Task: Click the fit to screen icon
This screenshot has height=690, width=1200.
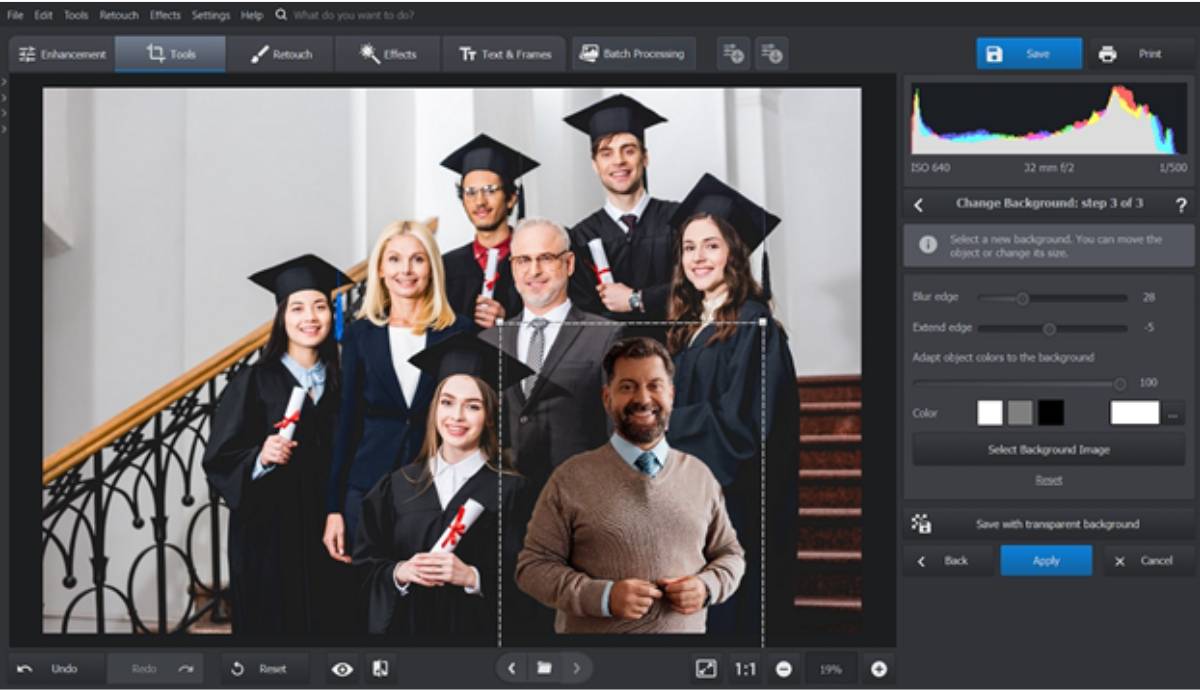Action: [706, 669]
